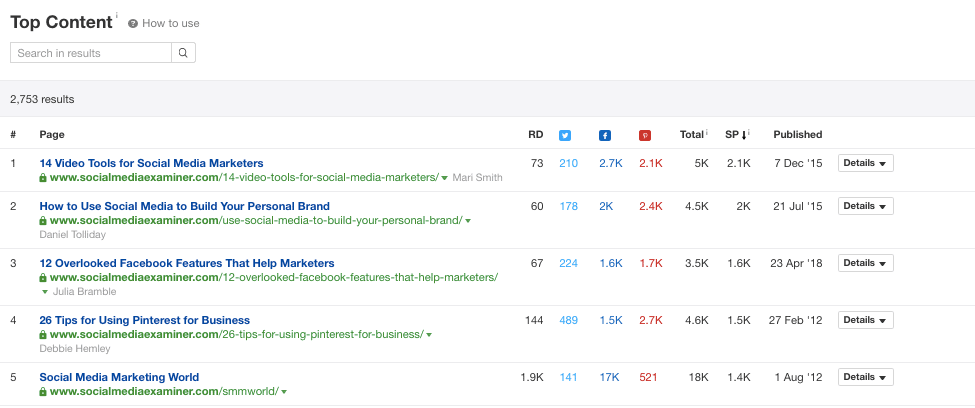The image size is (975, 408).
Task: Expand URL caret next to Julia Bramble
Action: (x=44, y=292)
